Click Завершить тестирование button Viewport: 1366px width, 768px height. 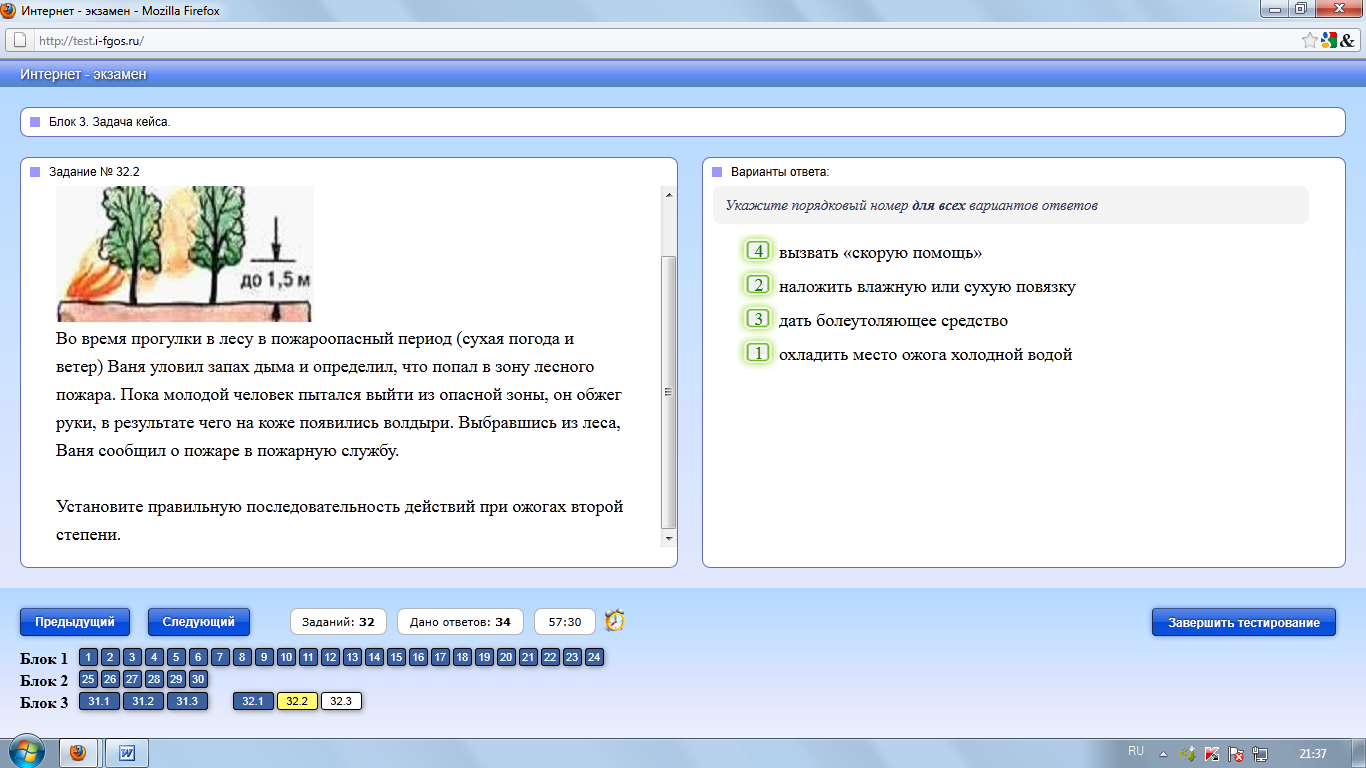coord(1244,622)
